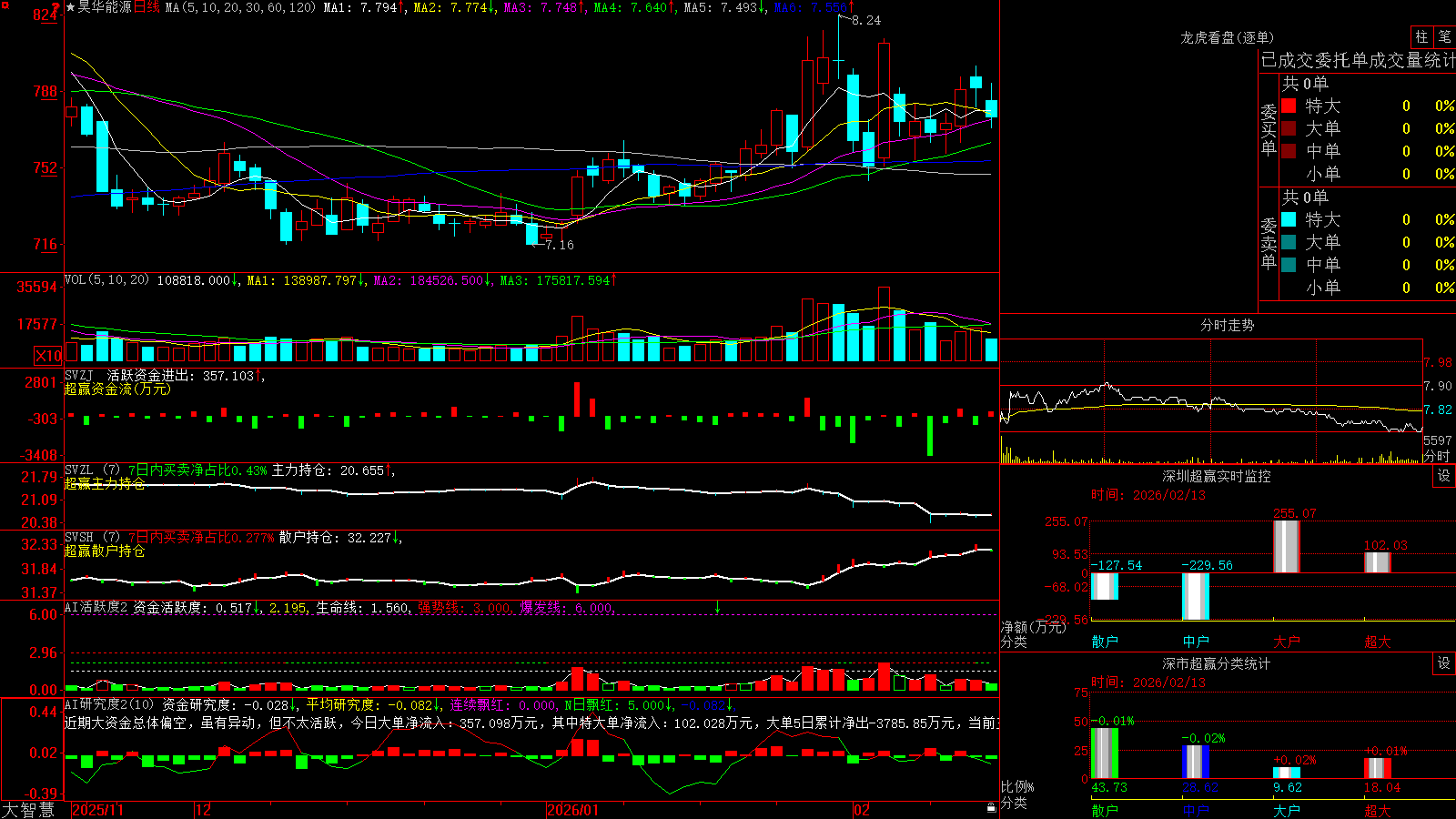Click the red question mark help icon
Screen dimensions: 1456x819
(x=56, y=7)
